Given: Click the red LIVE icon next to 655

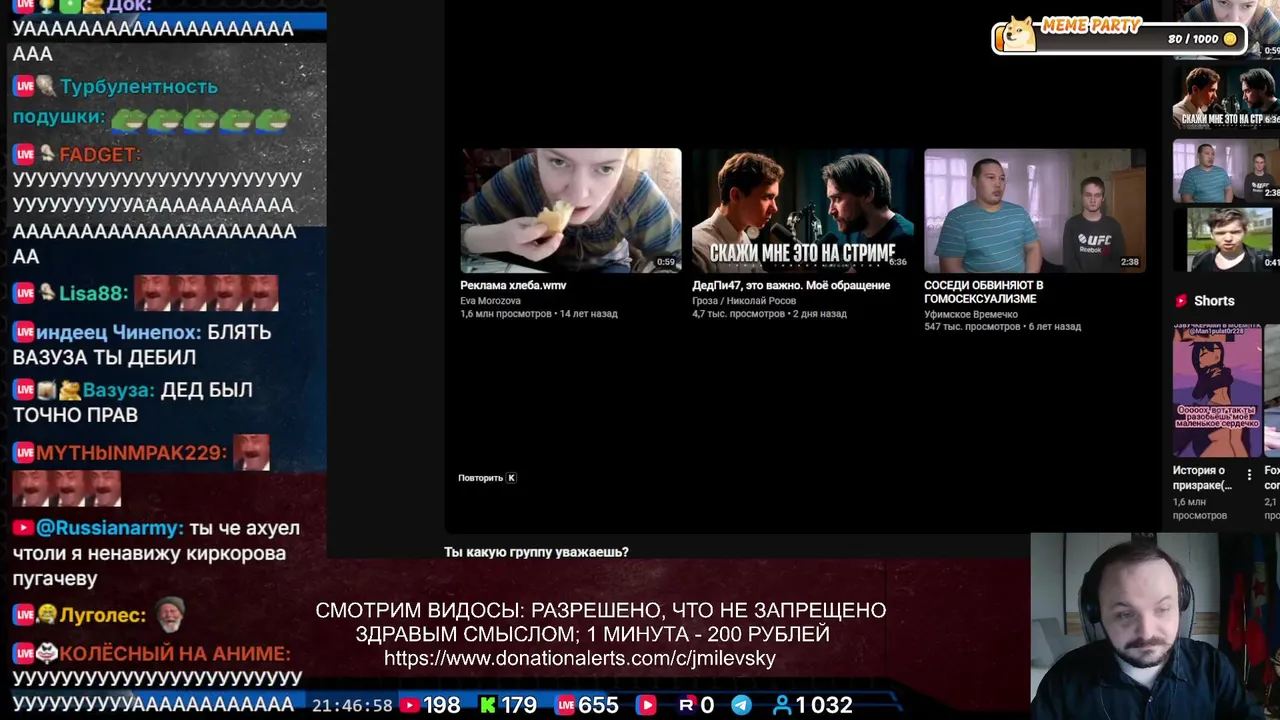Looking at the screenshot, I should (565, 706).
